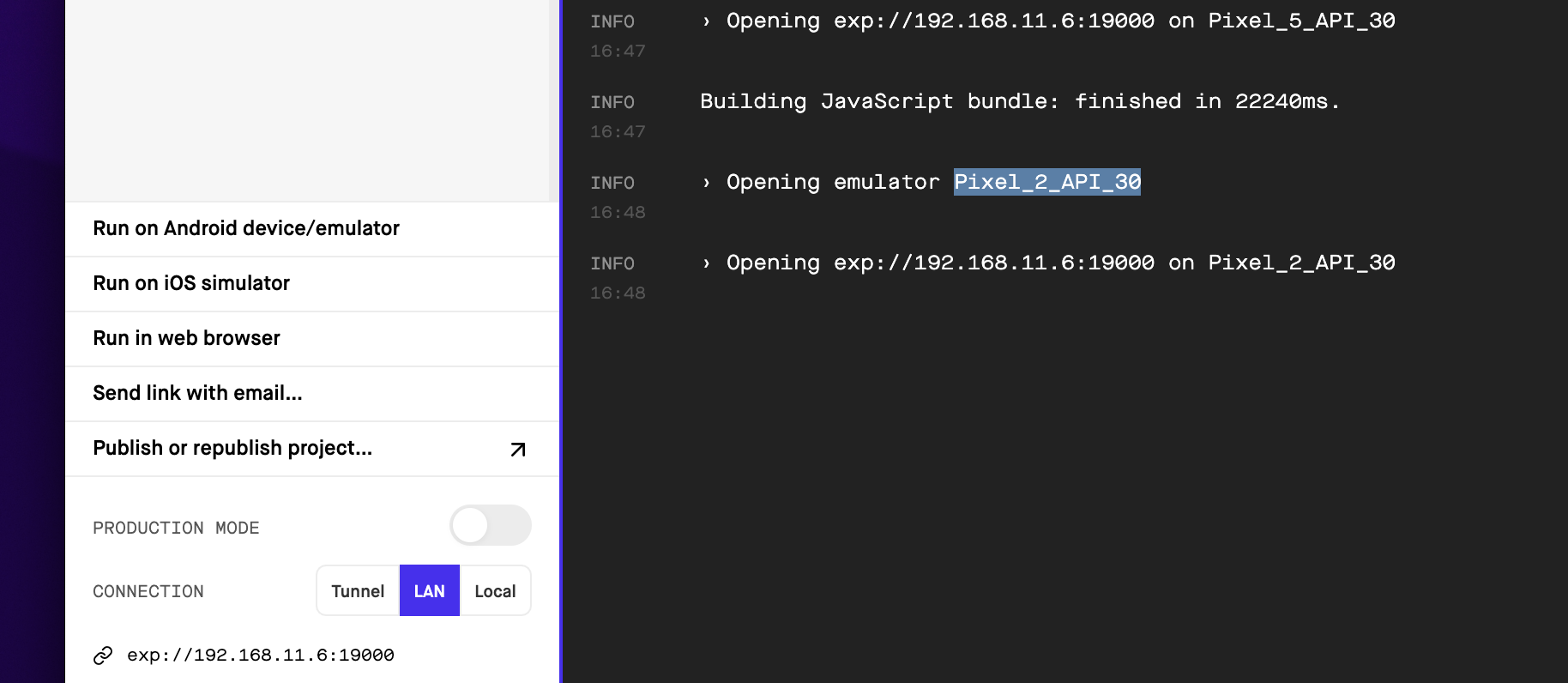Click the chevron before 'Opening emulator' log

[x=706, y=183]
